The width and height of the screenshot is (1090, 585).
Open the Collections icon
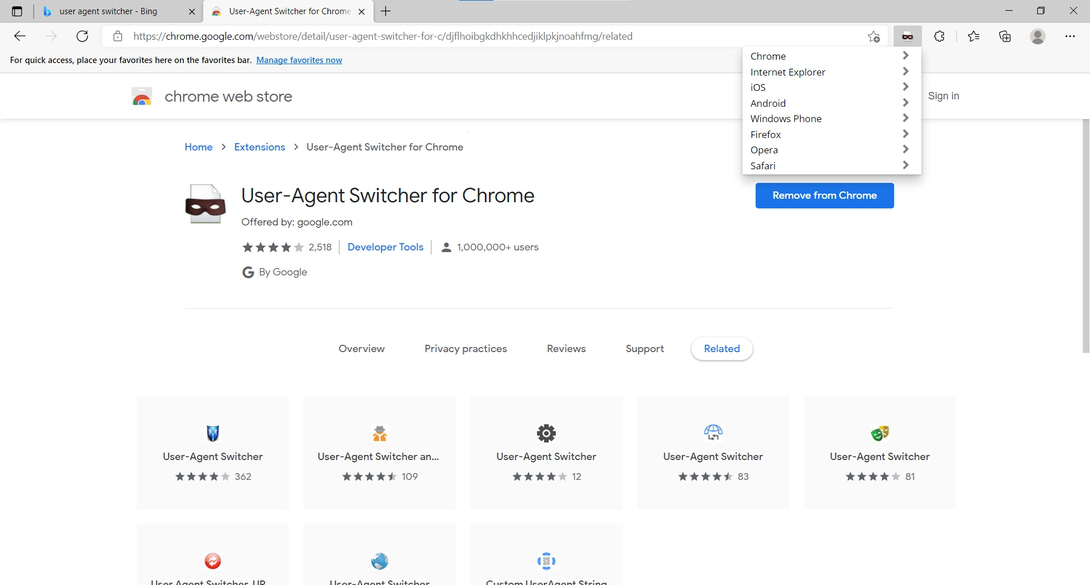tap(1005, 36)
